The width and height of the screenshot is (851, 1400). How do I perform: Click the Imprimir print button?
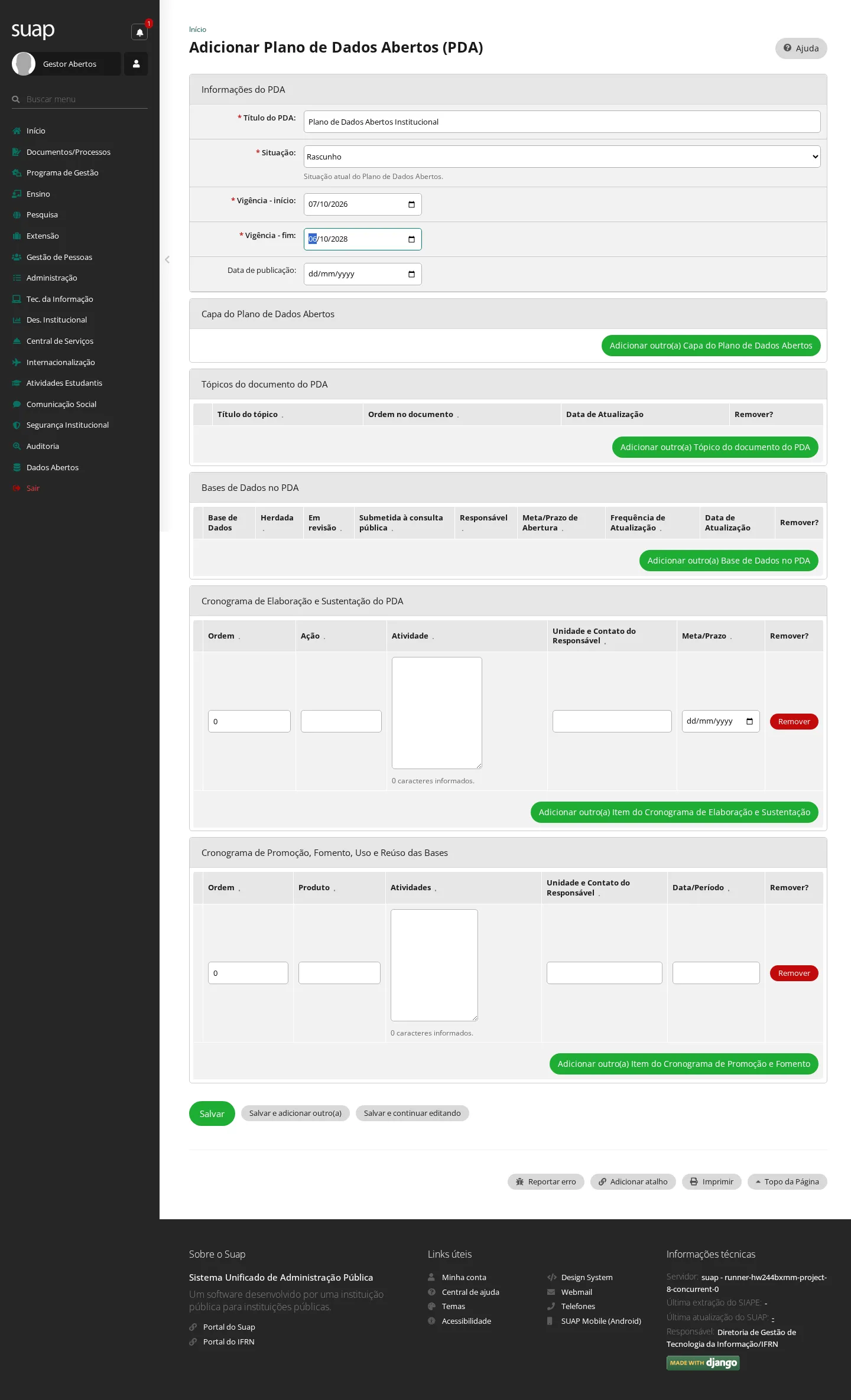tap(712, 1181)
